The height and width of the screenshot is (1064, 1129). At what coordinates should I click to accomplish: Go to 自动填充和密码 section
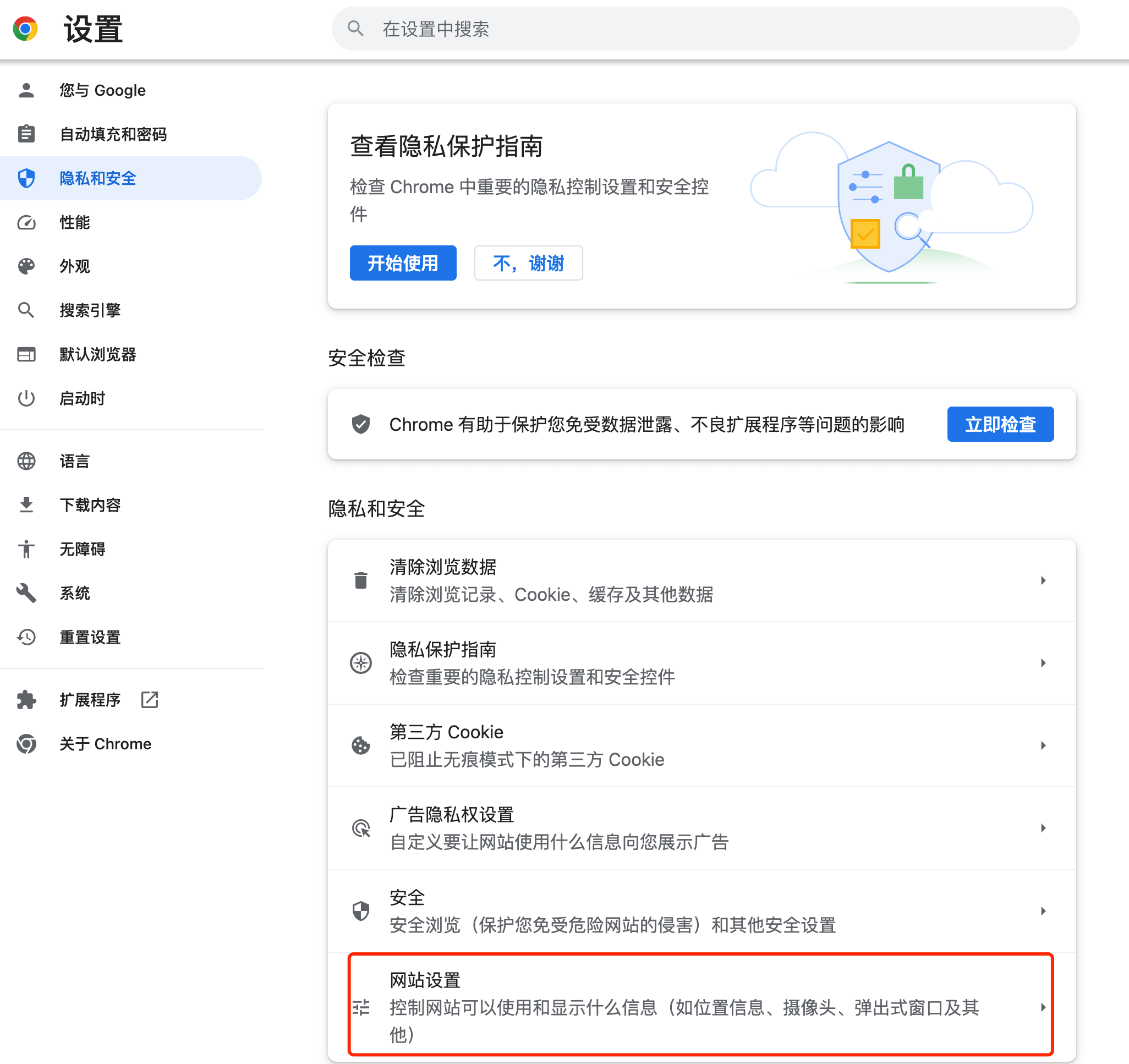[x=130, y=134]
